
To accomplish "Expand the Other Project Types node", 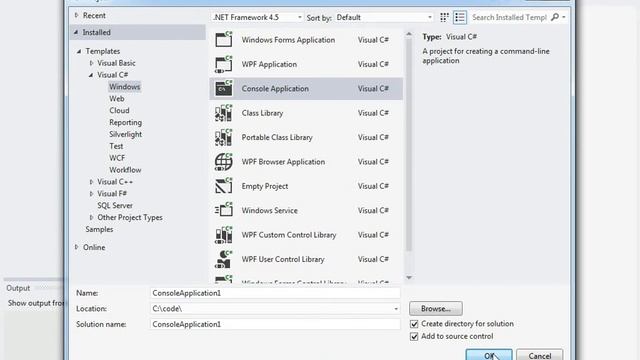I will click(x=91, y=218).
